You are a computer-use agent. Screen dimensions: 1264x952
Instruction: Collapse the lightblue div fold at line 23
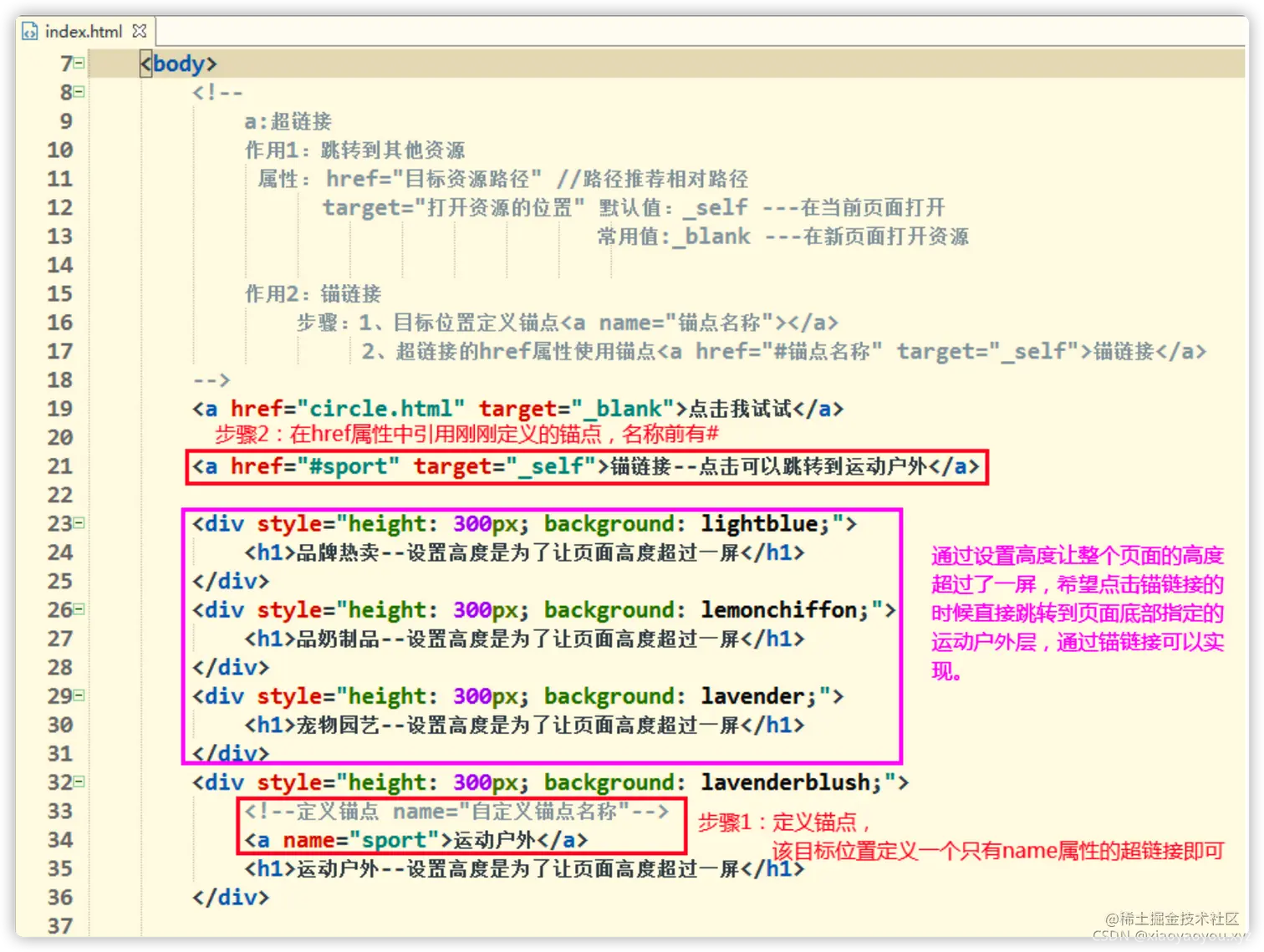[78, 523]
